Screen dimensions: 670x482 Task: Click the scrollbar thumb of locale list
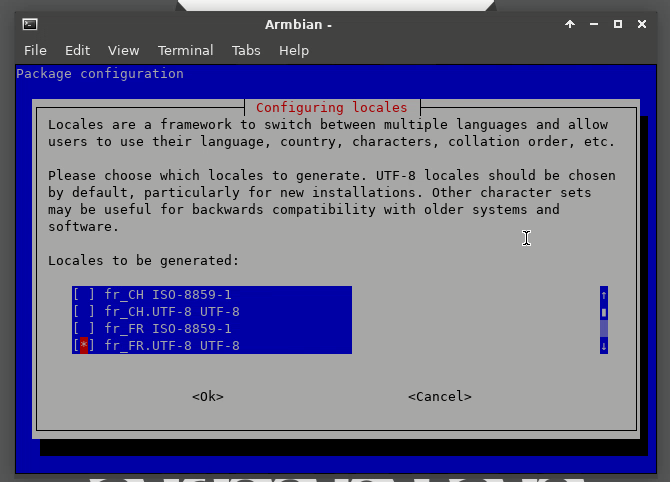click(604, 313)
